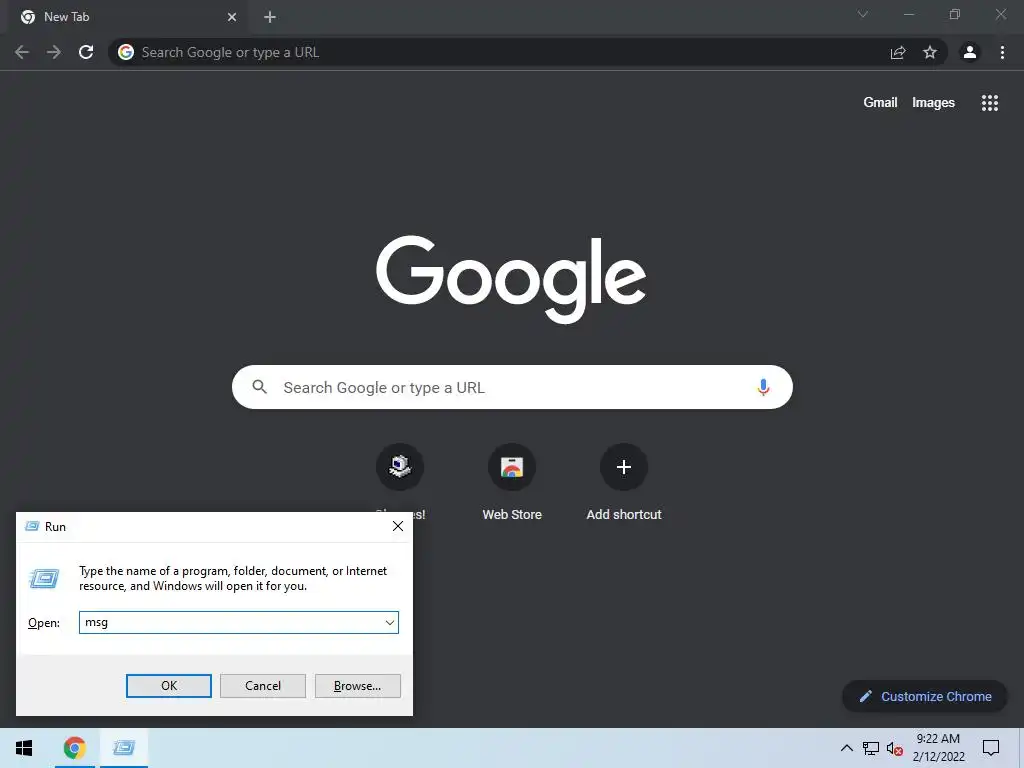Start voice search with the microphone icon
Screen dimensions: 1024x768
(763, 387)
